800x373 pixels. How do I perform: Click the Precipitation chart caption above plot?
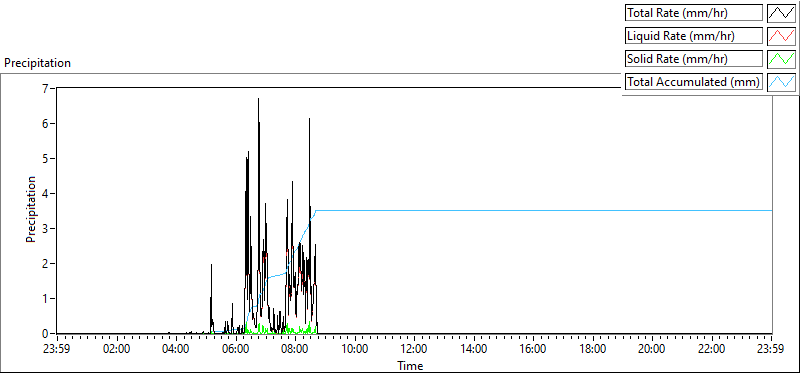37,63
